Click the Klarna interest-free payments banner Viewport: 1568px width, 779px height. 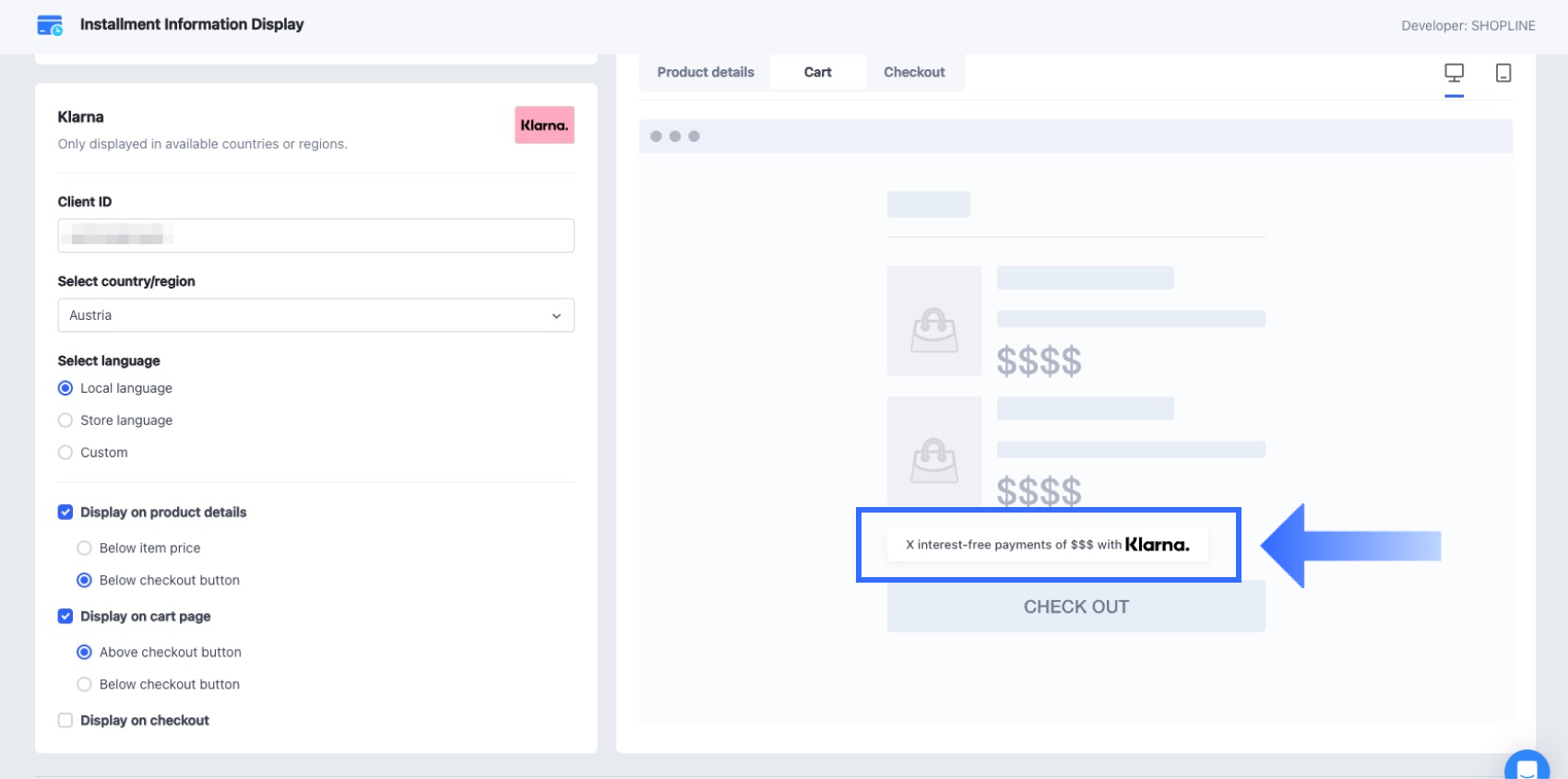point(1047,545)
